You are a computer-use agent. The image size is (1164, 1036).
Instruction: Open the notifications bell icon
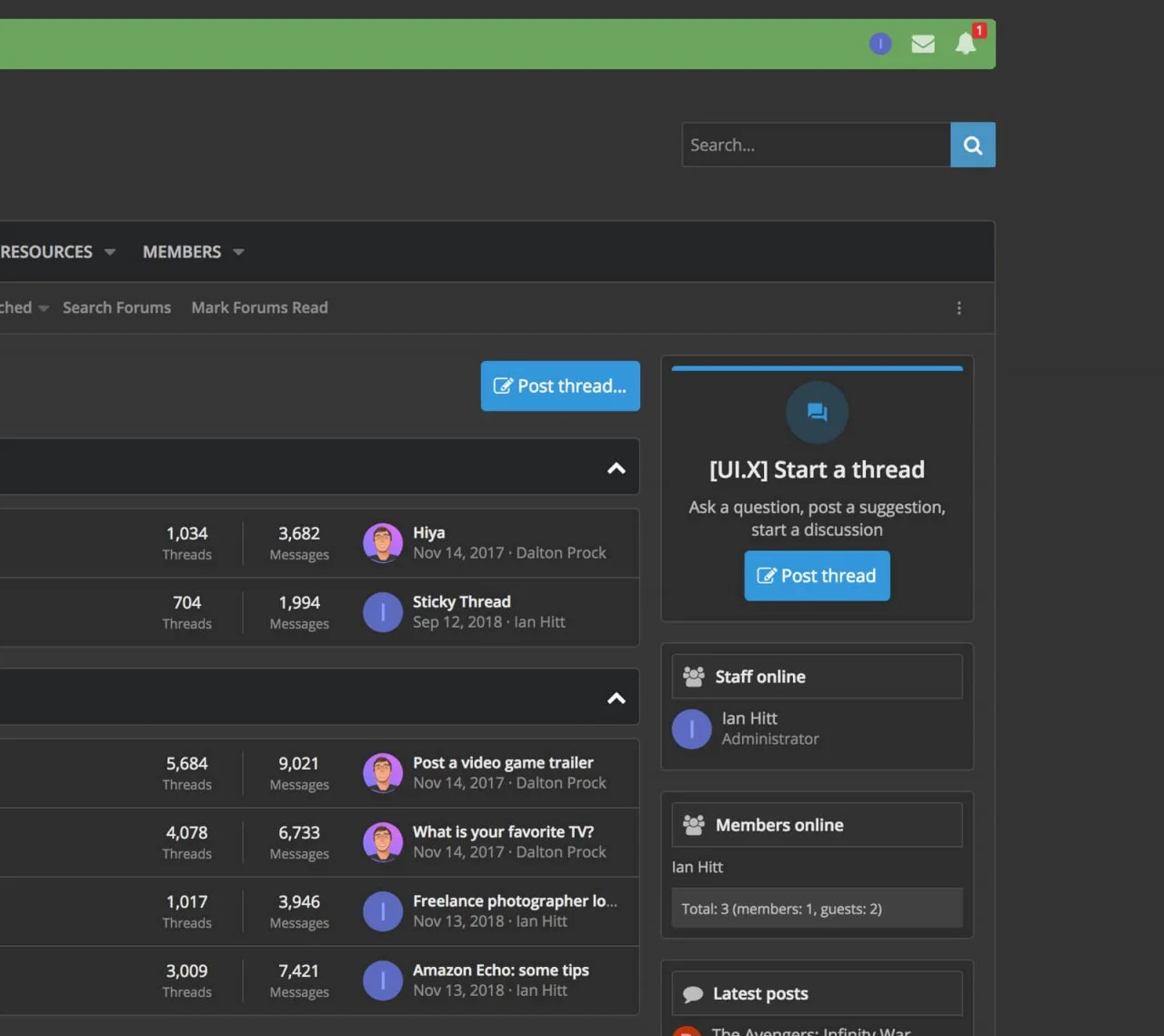[x=966, y=44]
